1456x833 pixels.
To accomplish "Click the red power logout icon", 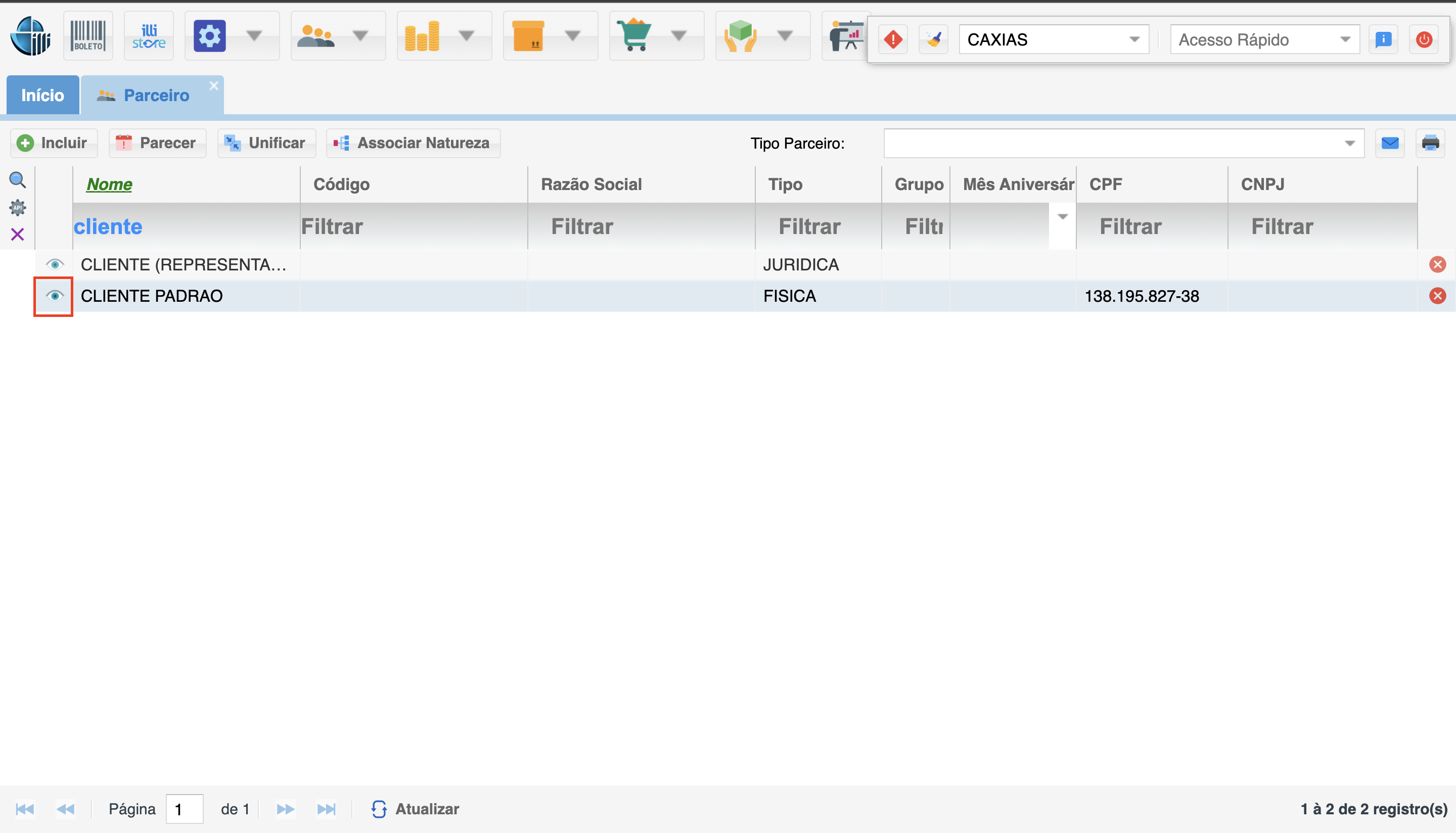I will 1424,39.
